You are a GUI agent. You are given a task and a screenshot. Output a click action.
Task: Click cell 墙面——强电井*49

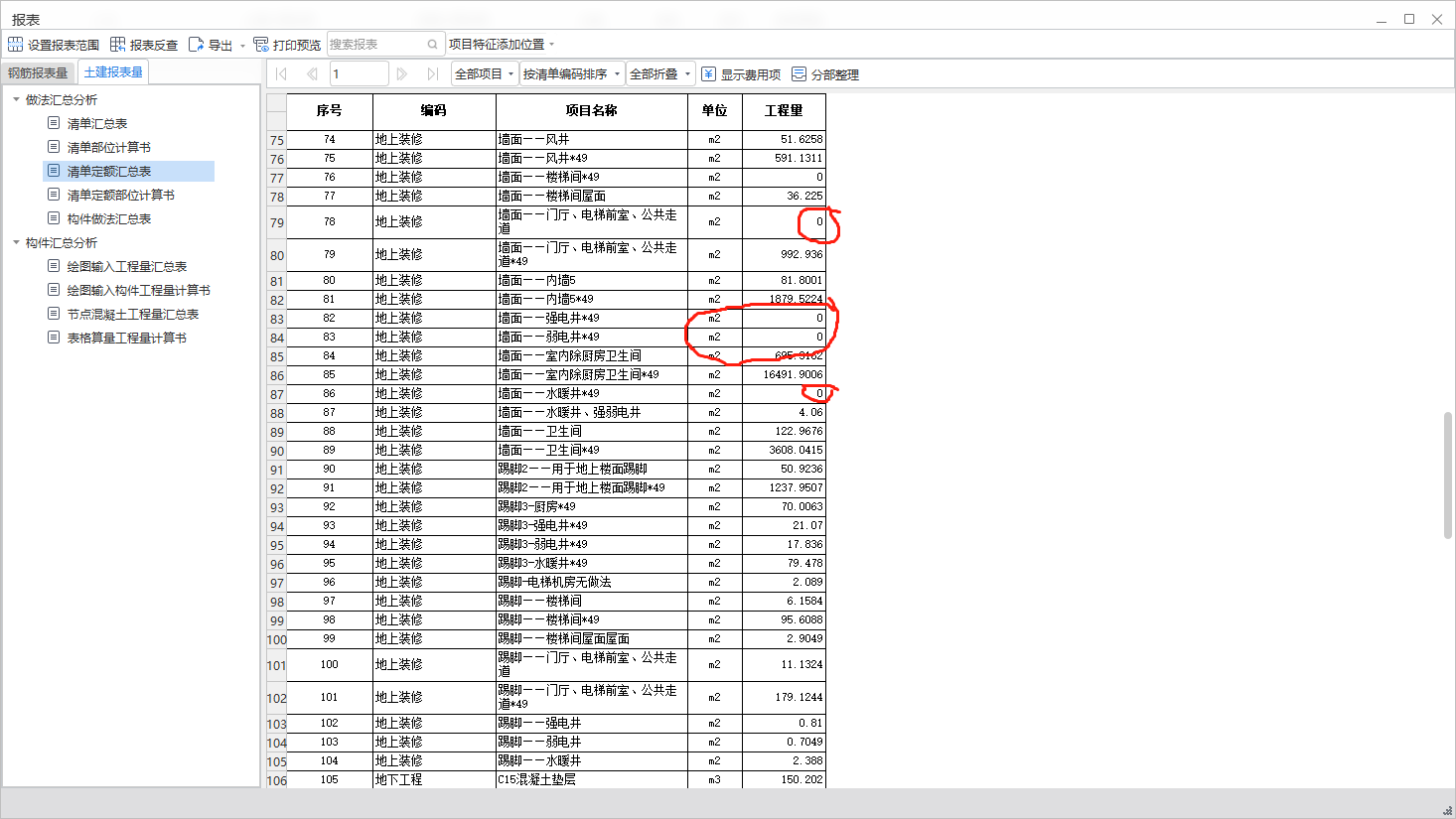click(592, 318)
